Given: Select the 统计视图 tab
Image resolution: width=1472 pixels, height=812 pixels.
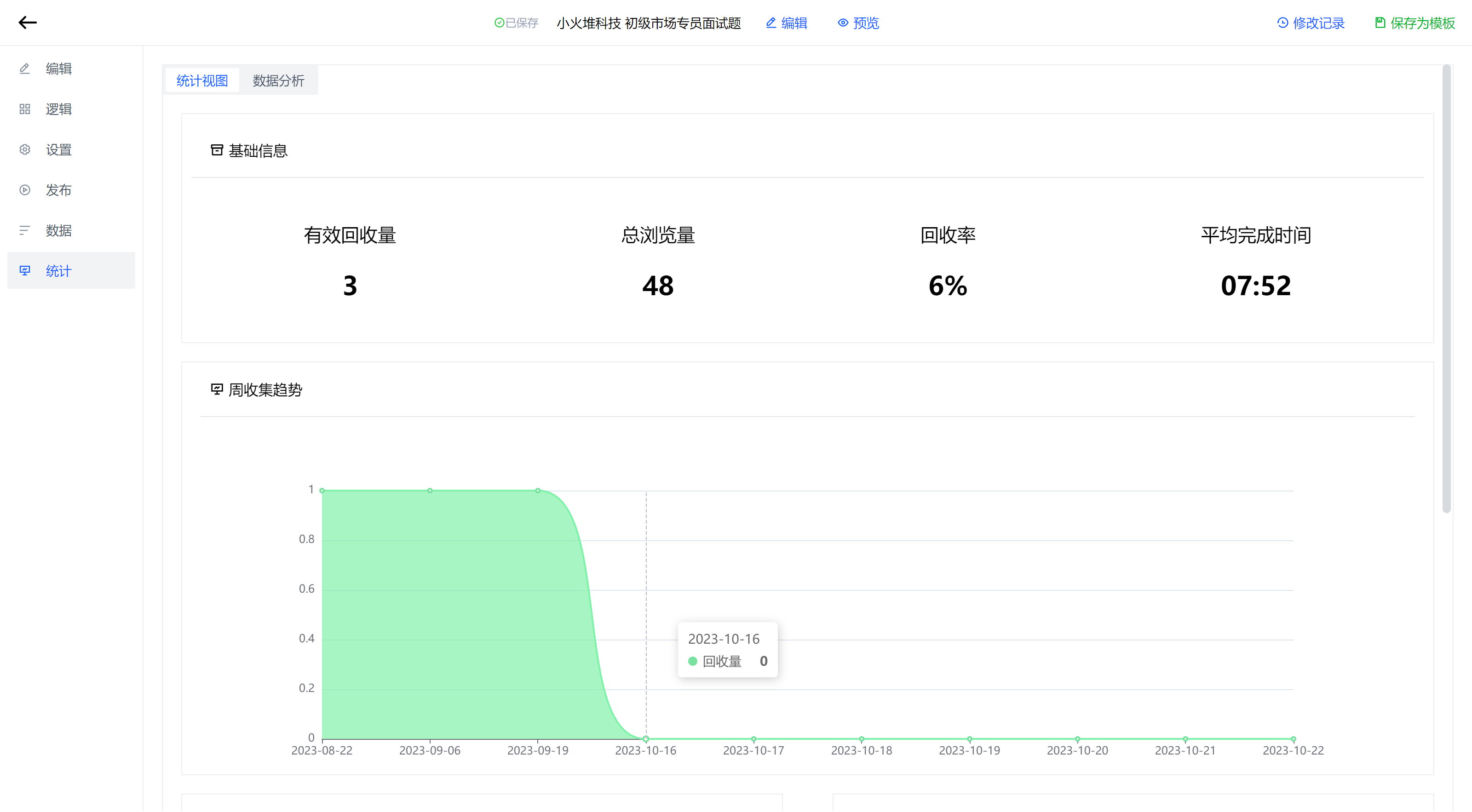Looking at the screenshot, I should coord(202,80).
